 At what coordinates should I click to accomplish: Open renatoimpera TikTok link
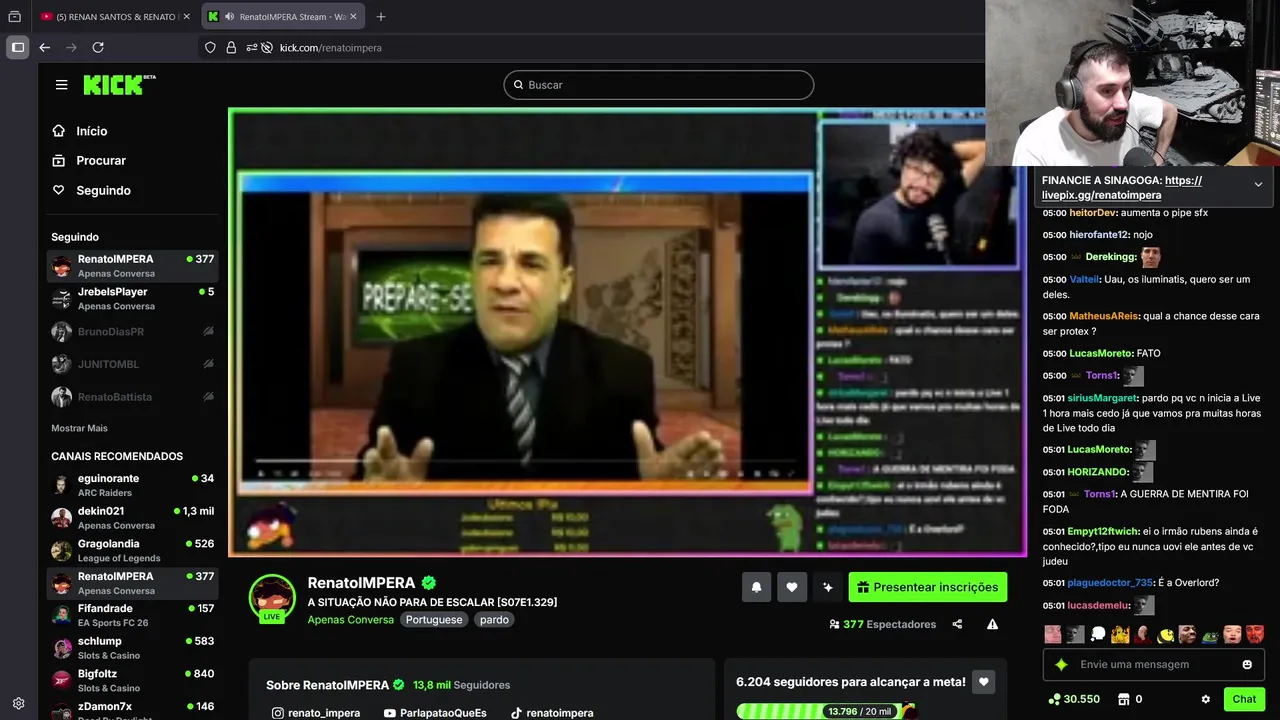coord(551,713)
